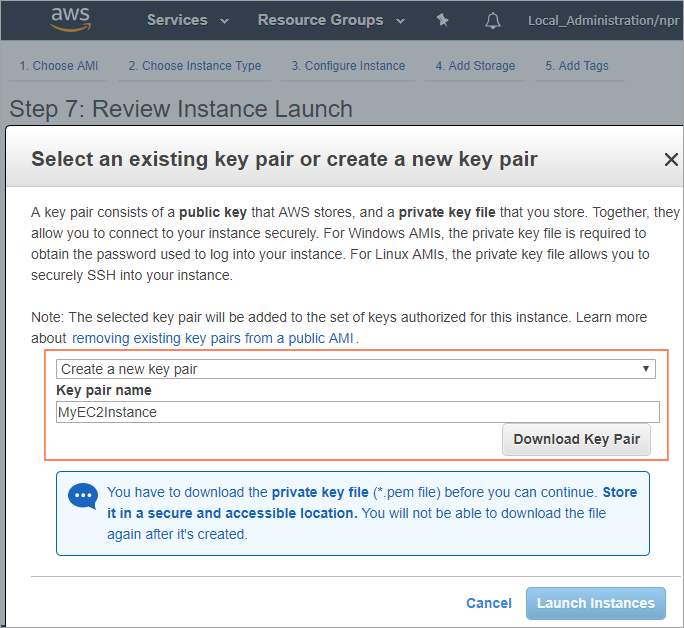Click the AWS logo home icon
This screenshot has width=684, height=628.
point(71,20)
